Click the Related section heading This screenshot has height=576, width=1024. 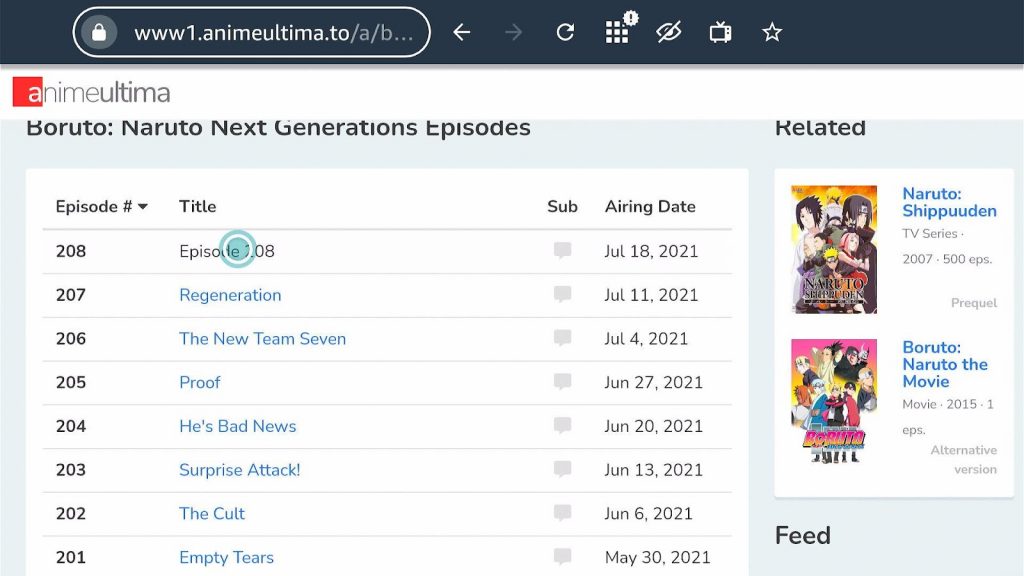(x=820, y=127)
